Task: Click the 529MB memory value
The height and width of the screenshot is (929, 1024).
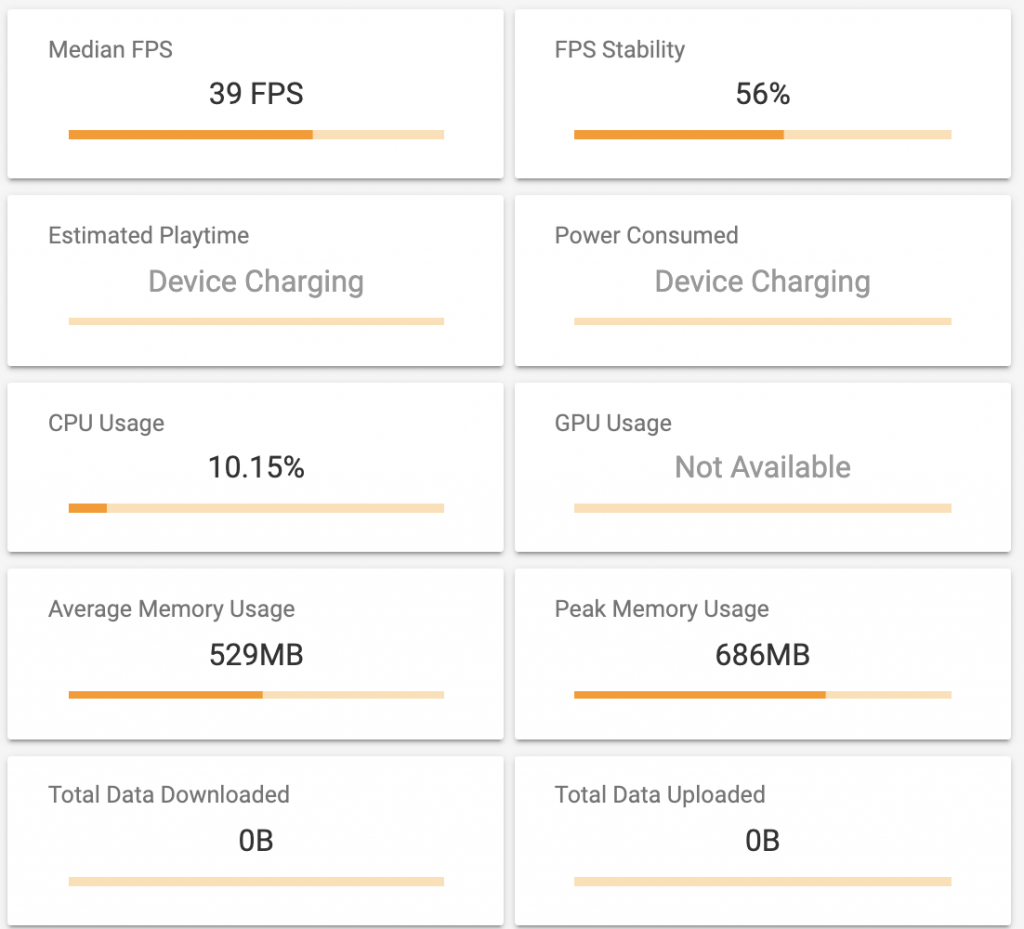Action: tap(256, 655)
